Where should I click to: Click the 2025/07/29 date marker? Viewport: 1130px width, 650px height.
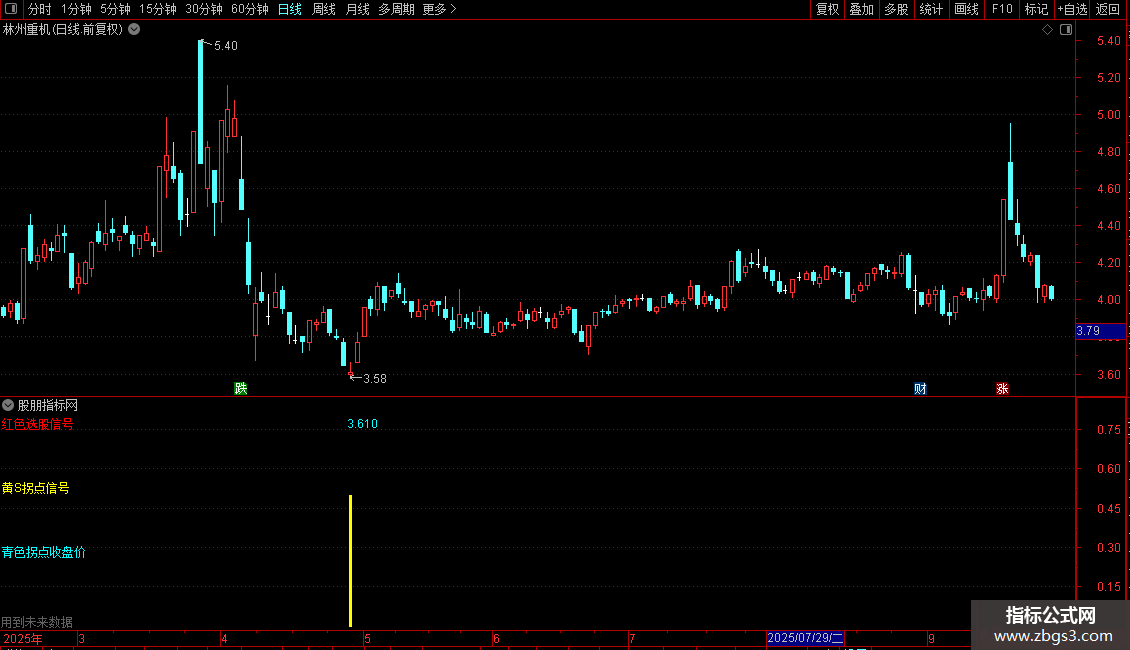click(x=805, y=638)
